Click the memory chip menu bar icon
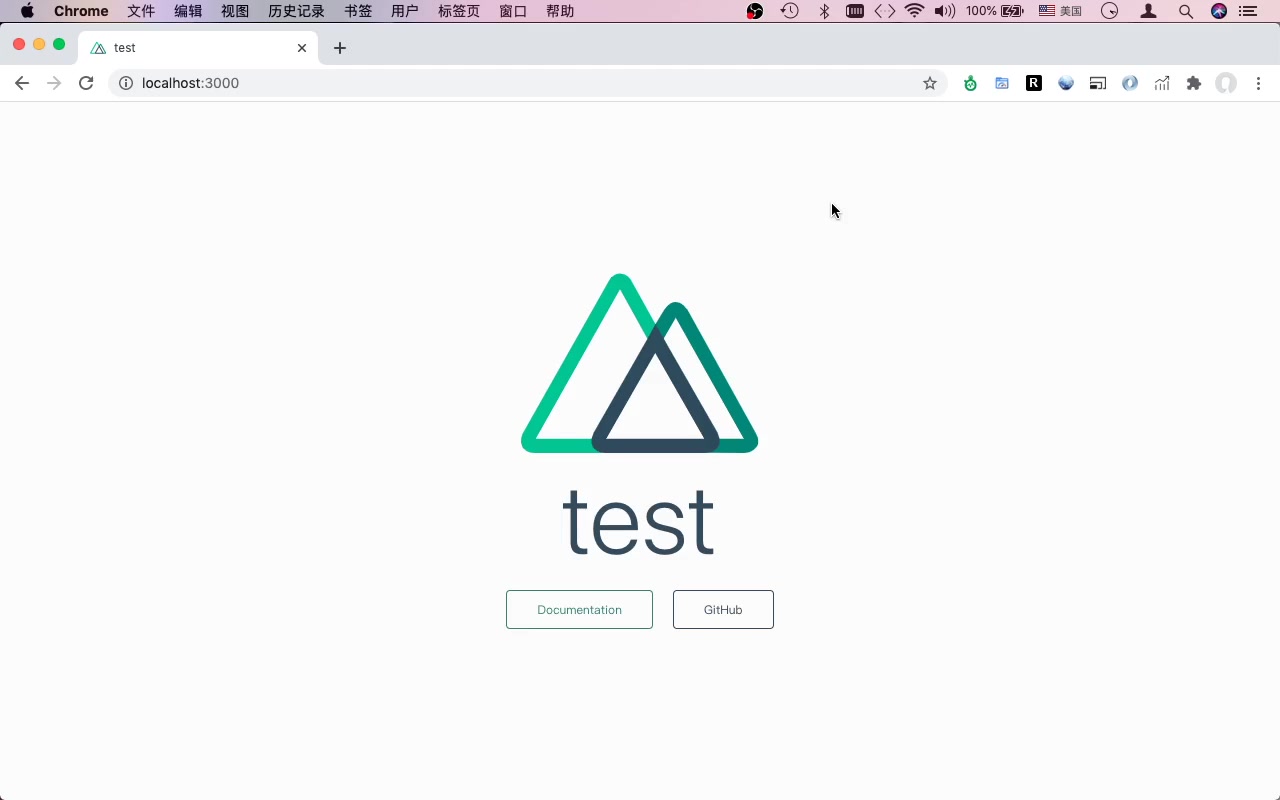The image size is (1280, 800). (x=855, y=11)
